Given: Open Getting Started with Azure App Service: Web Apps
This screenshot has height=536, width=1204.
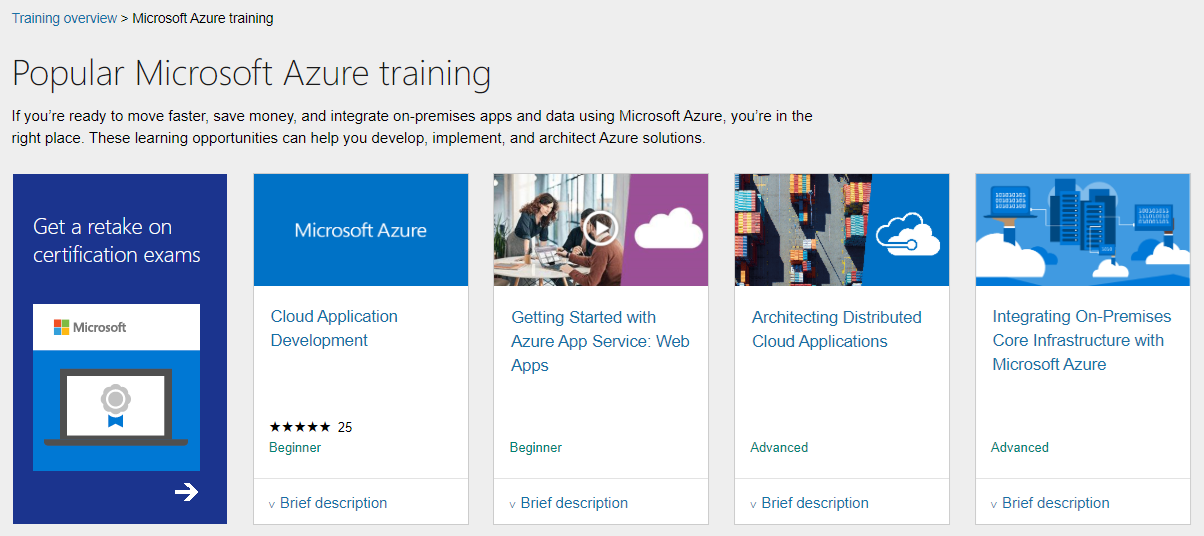Looking at the screenshot, I should coord(600,341).
